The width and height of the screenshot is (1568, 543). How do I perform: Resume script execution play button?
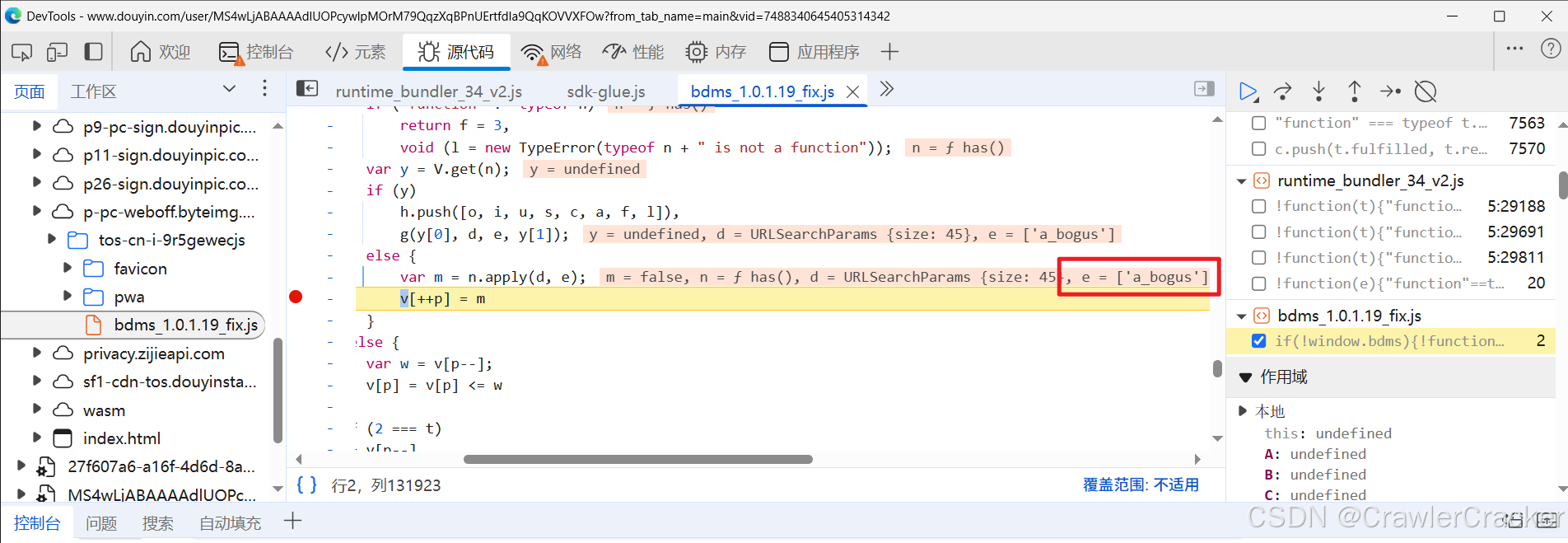click(x=1248, y=91)
